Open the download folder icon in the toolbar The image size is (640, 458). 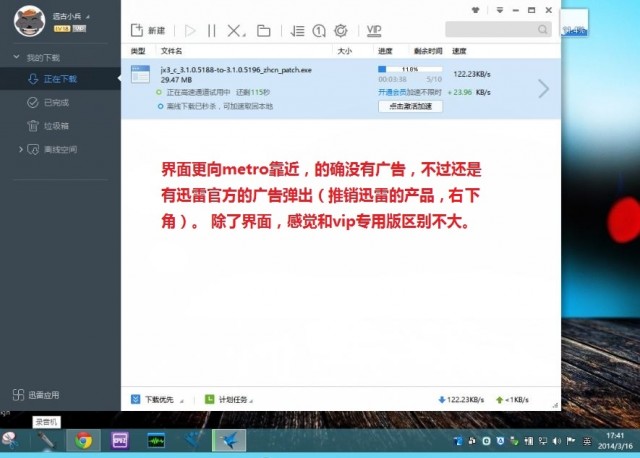pyautogui.click(x=263, y=31)
